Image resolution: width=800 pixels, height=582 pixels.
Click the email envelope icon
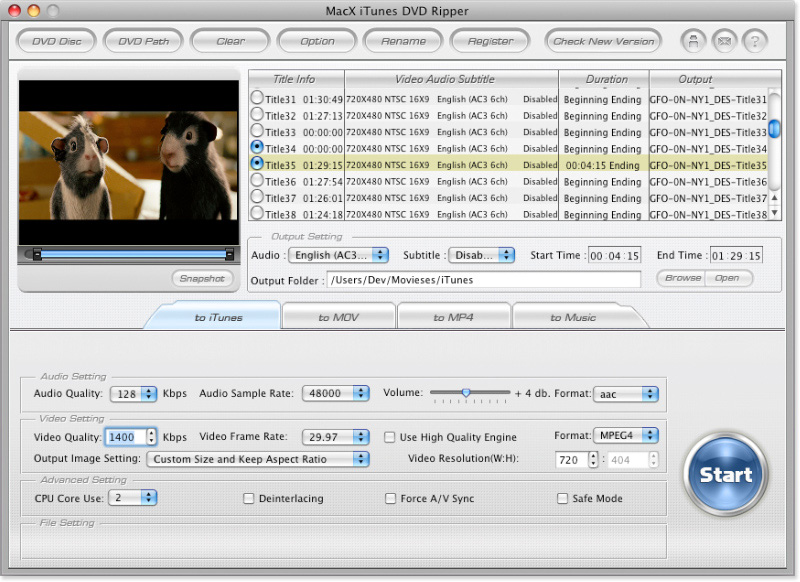point(724,41)
